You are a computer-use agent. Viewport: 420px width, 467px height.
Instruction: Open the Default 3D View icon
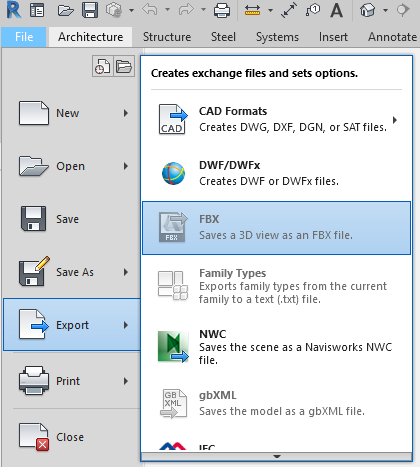click(367, 10)
